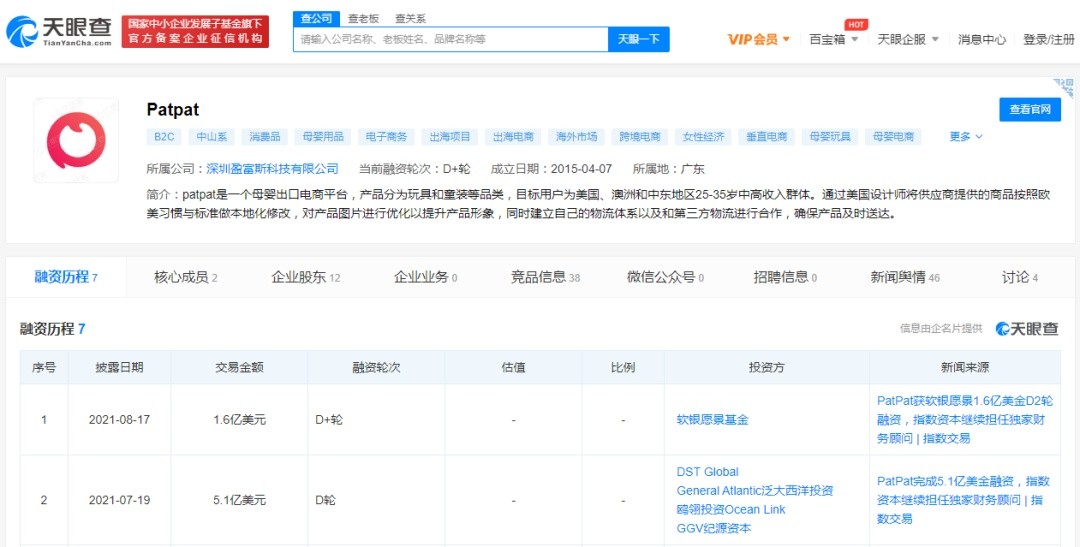Expand 更多 to show more tags
Viewport: 1080px width, 547px height.
click(966, 136)
